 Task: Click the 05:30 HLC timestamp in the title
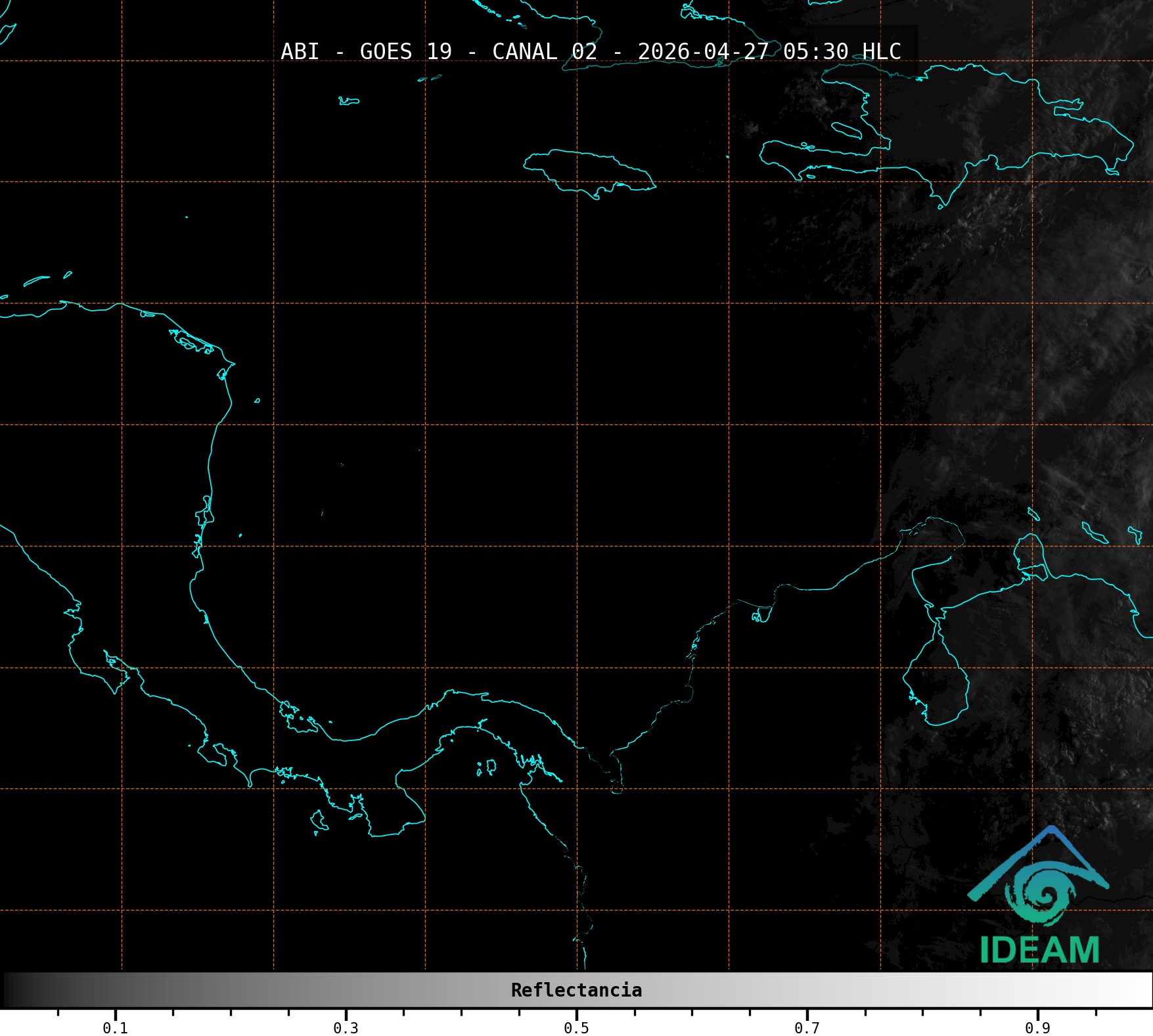coord(842,52)
